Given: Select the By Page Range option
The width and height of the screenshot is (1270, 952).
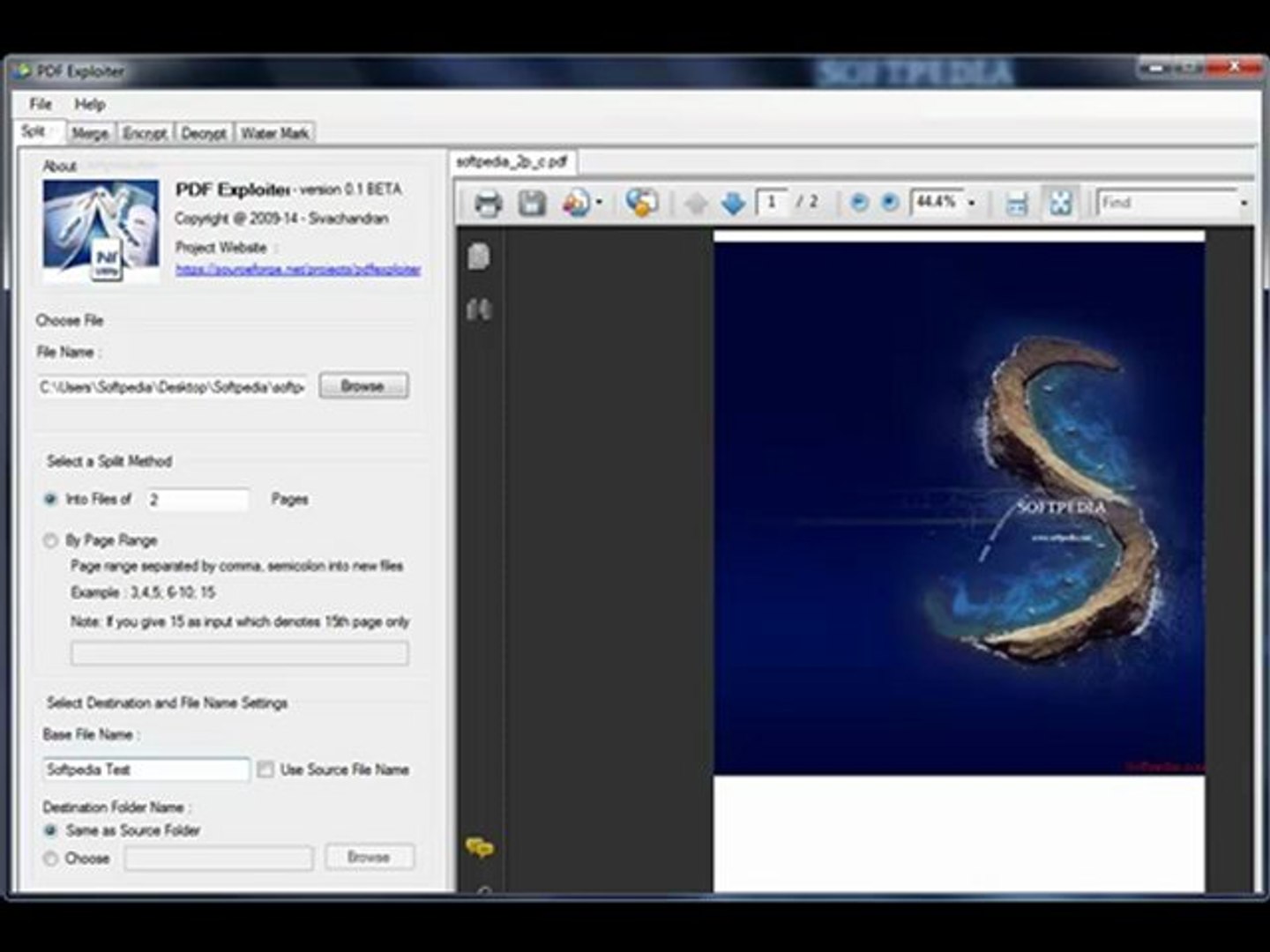Looking at the screenshot, I should coord(51,540).
